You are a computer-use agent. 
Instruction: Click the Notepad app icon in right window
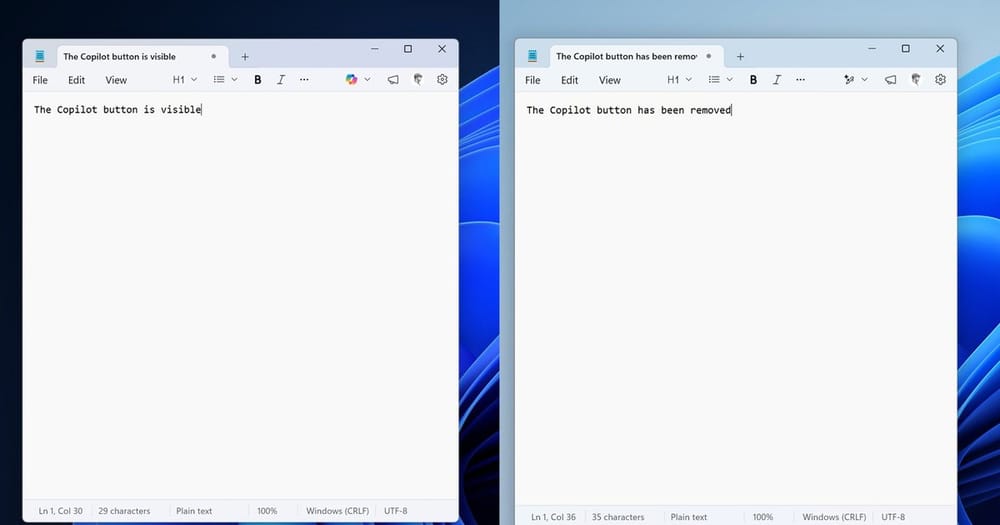point(533,56)
